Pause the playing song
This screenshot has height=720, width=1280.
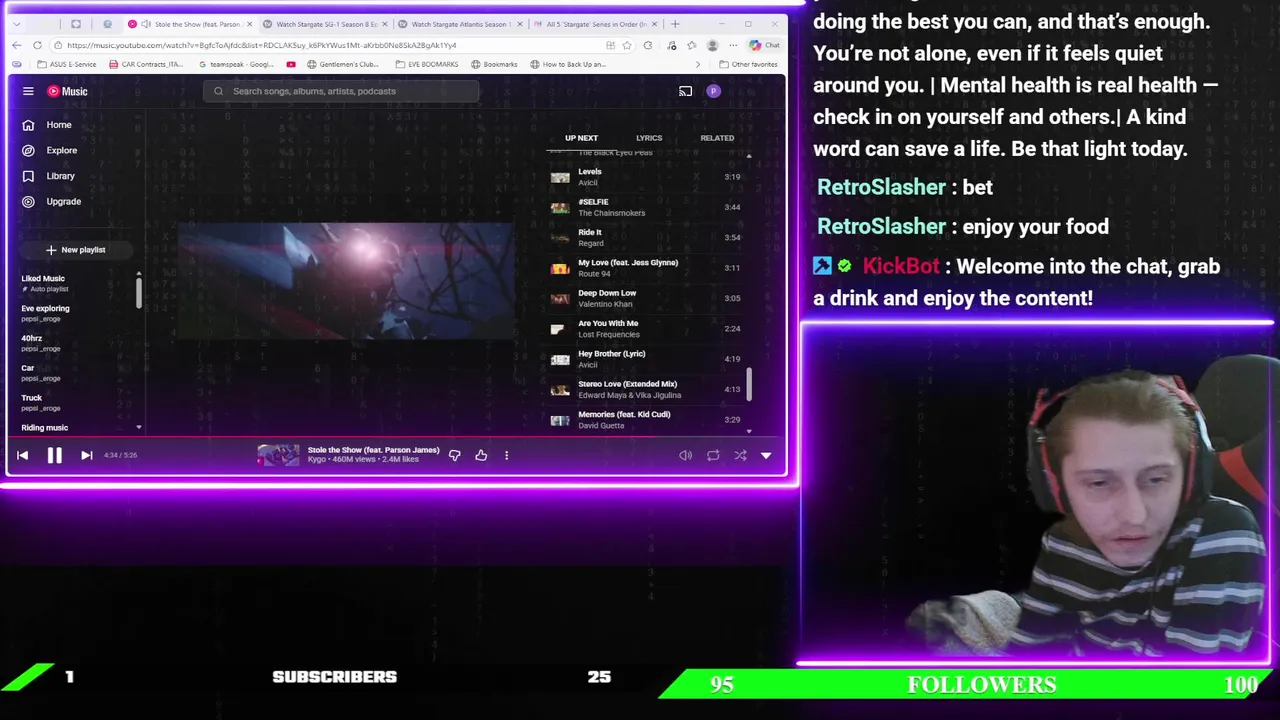tap(54, 455)
